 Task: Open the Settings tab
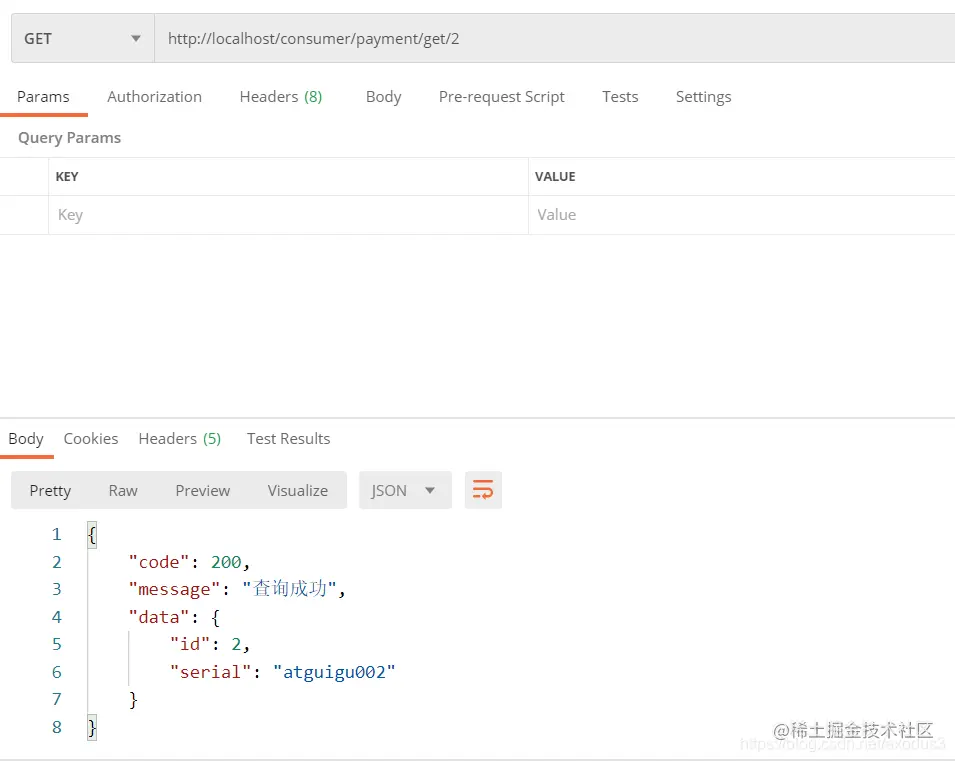coord(703,97)
